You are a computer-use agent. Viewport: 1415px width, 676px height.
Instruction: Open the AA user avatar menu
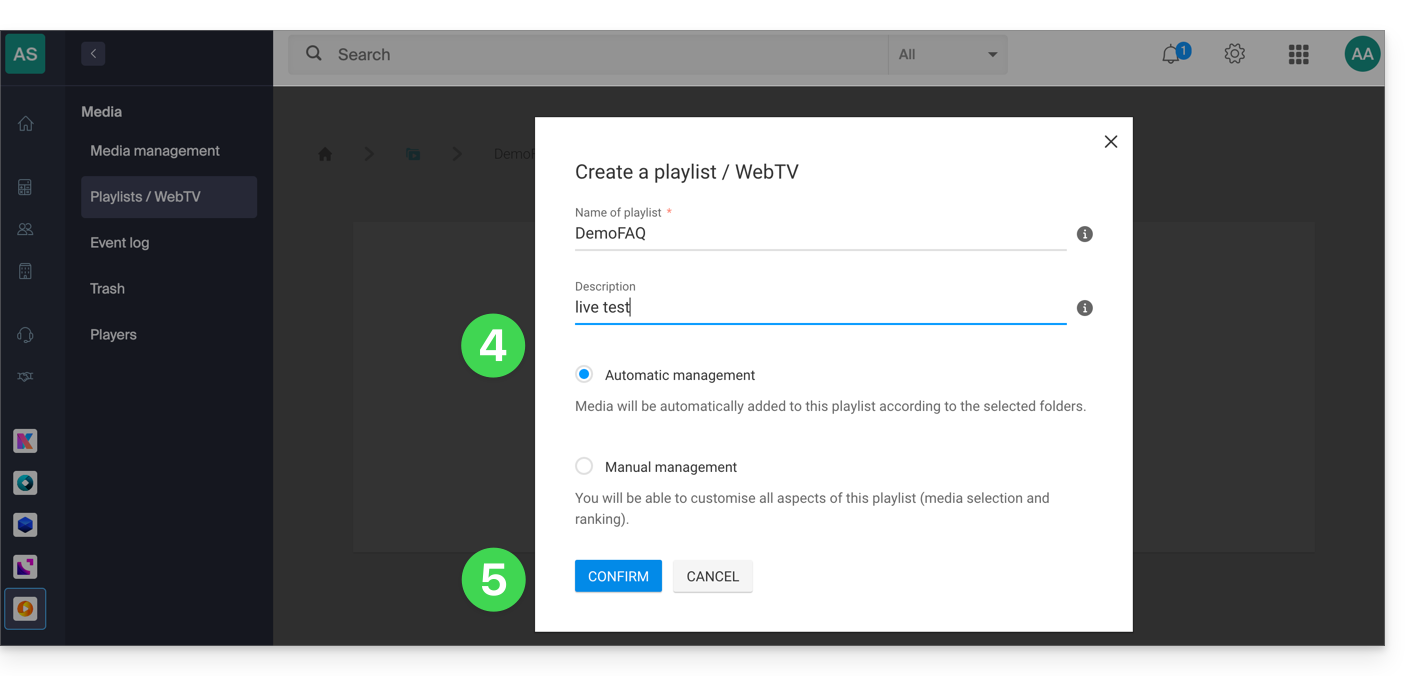1362,55
